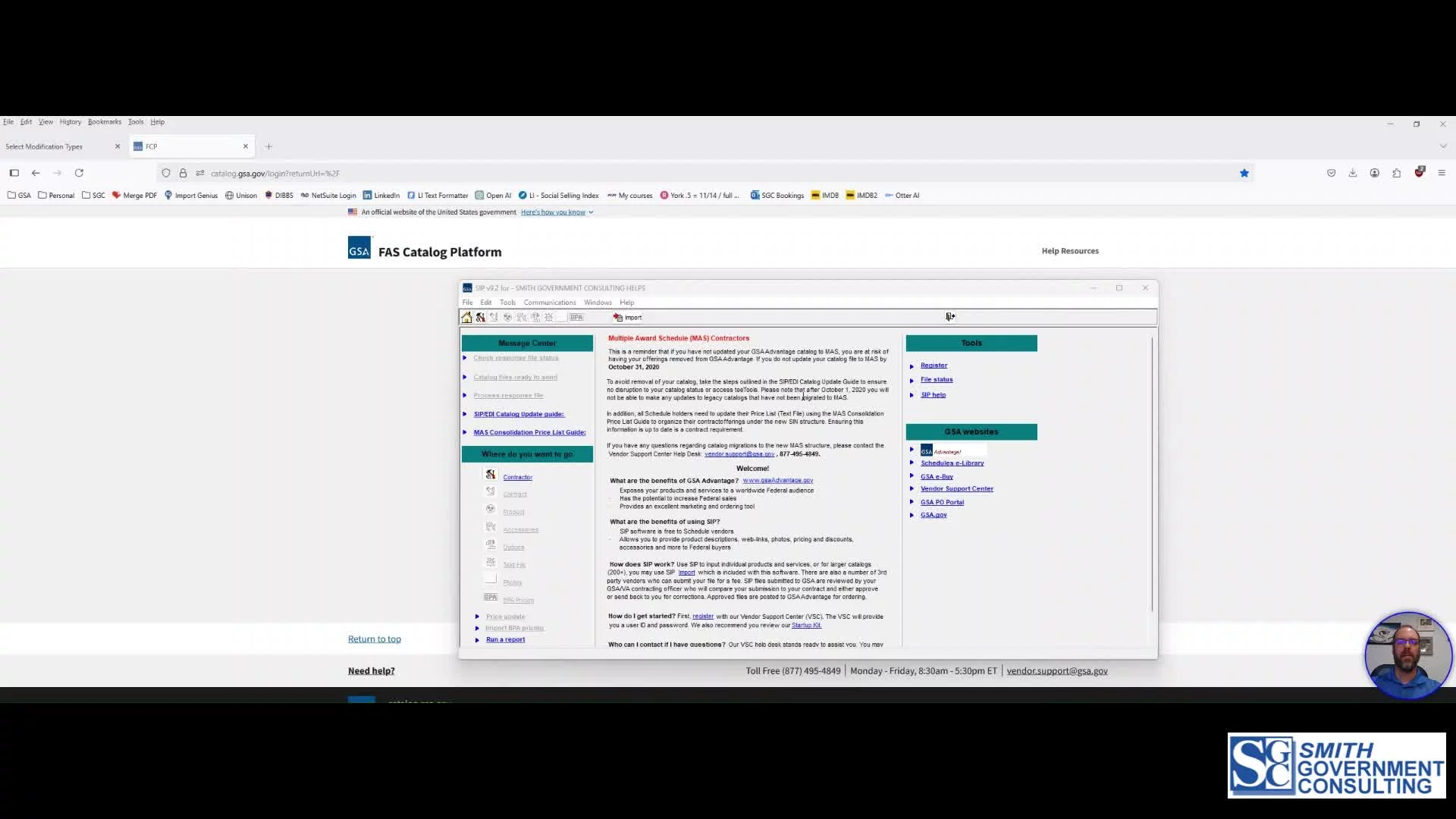
Task: Open the SIP/EDI Catalog Update guide link
Action: tap(519, 414)
